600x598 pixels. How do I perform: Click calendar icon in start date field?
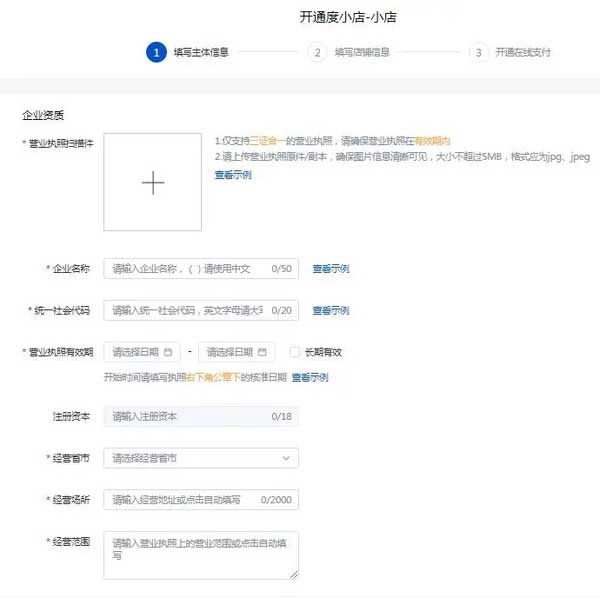168,352
